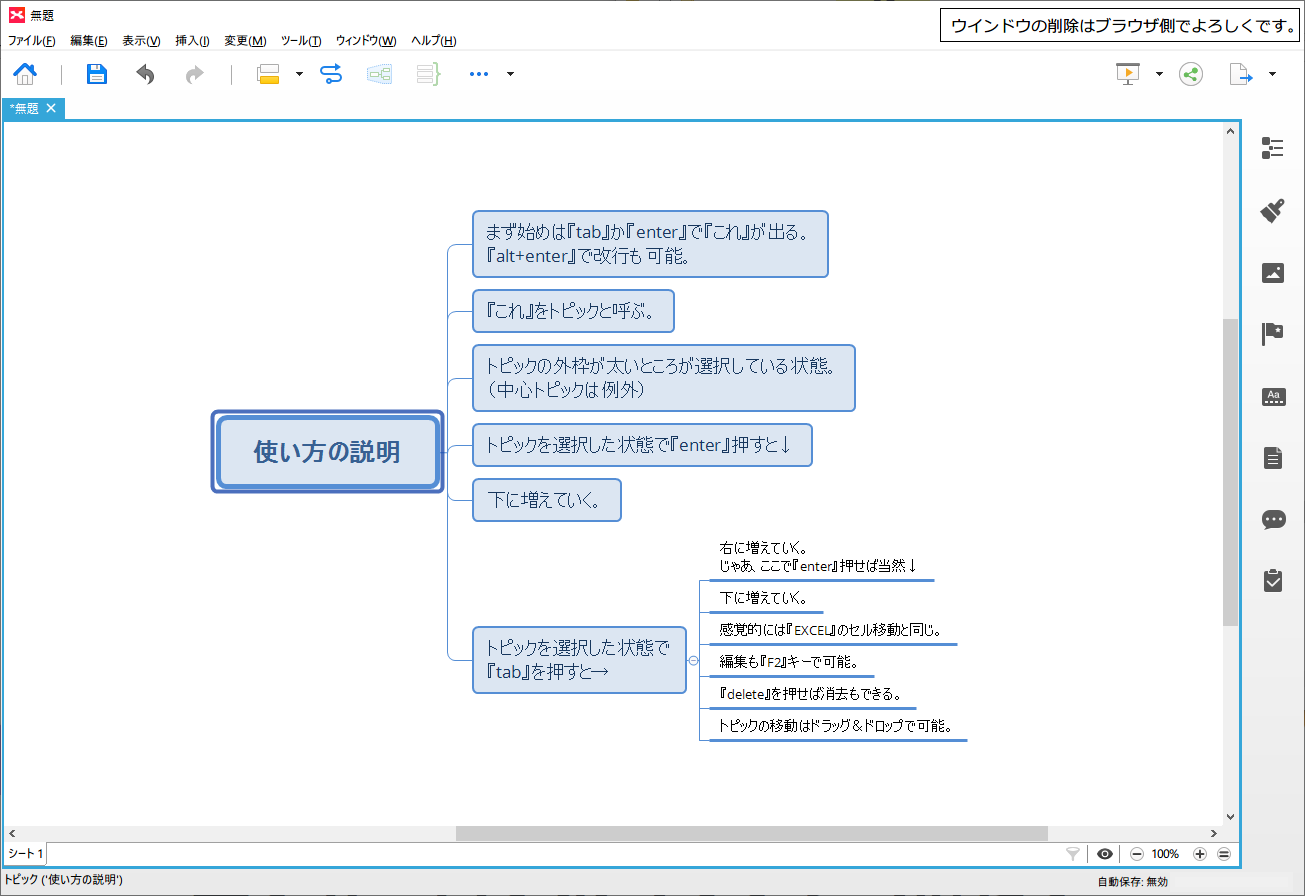This screenshot has width=1305, height=896.
Task: Select the 下に増えていく。 main topic box
Action: (546, 500)
